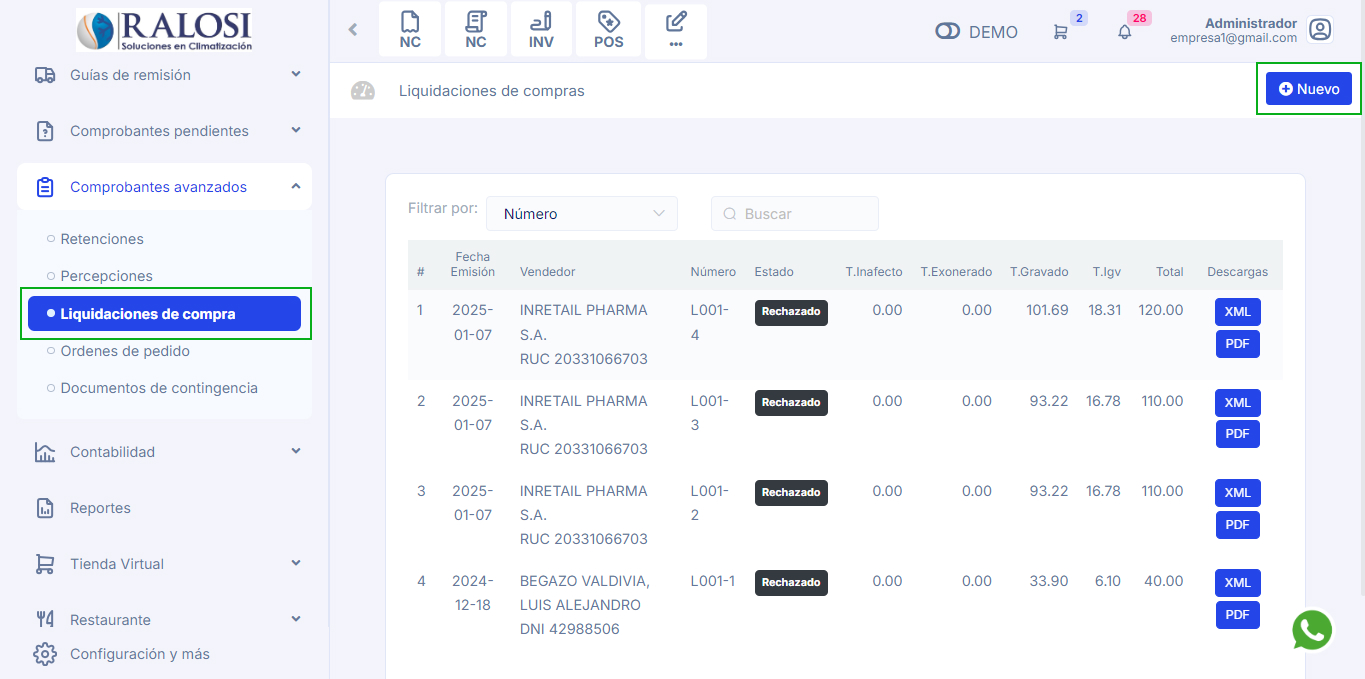The width and height of the screenshot is (1365, 679).
Task: Click Rechazado badge in row L001-4
Action: pos(791,312)
